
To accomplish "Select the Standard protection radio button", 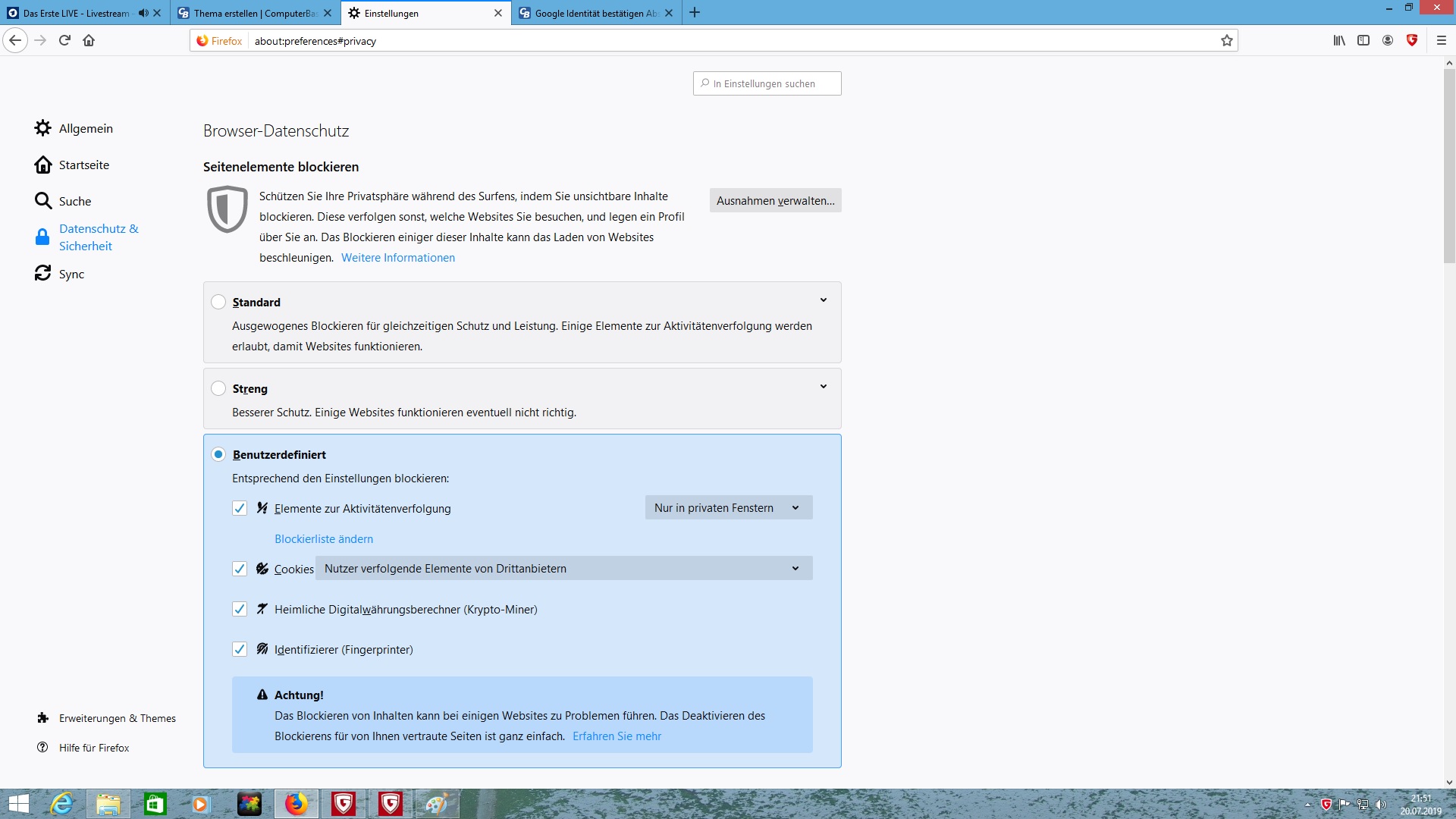I will pos(218,302).
